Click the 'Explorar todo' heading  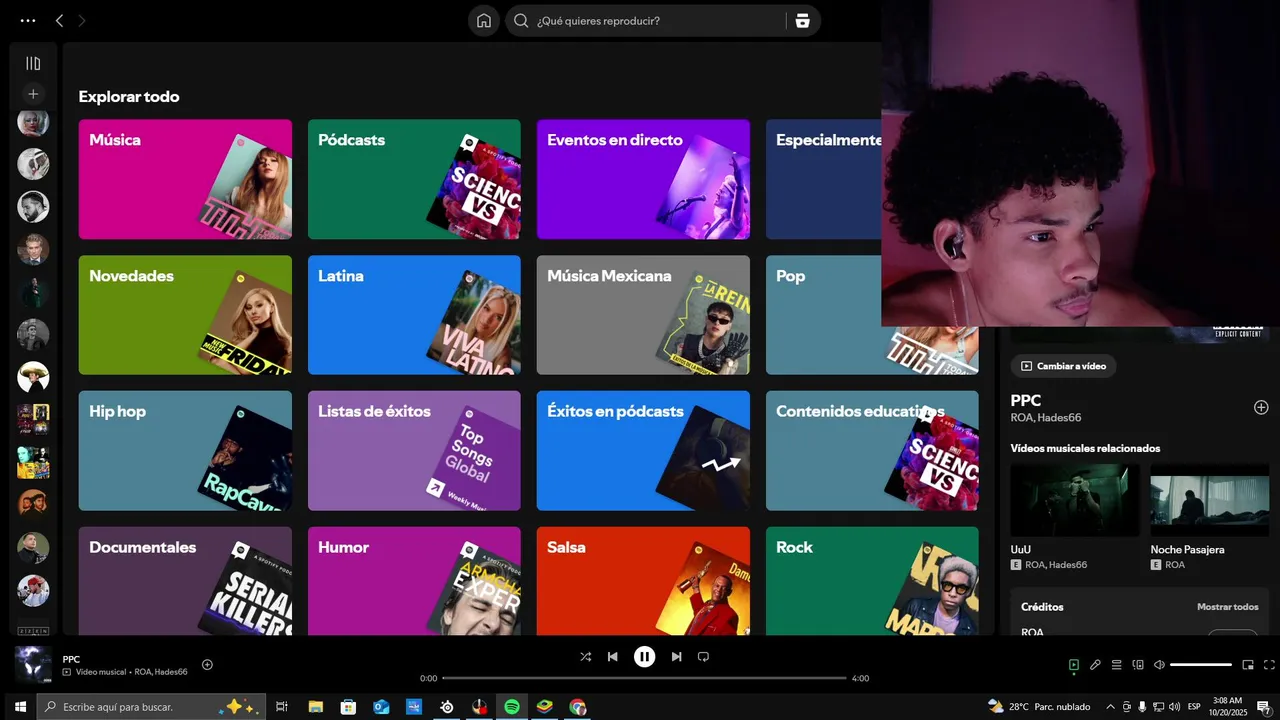(129, 97)
